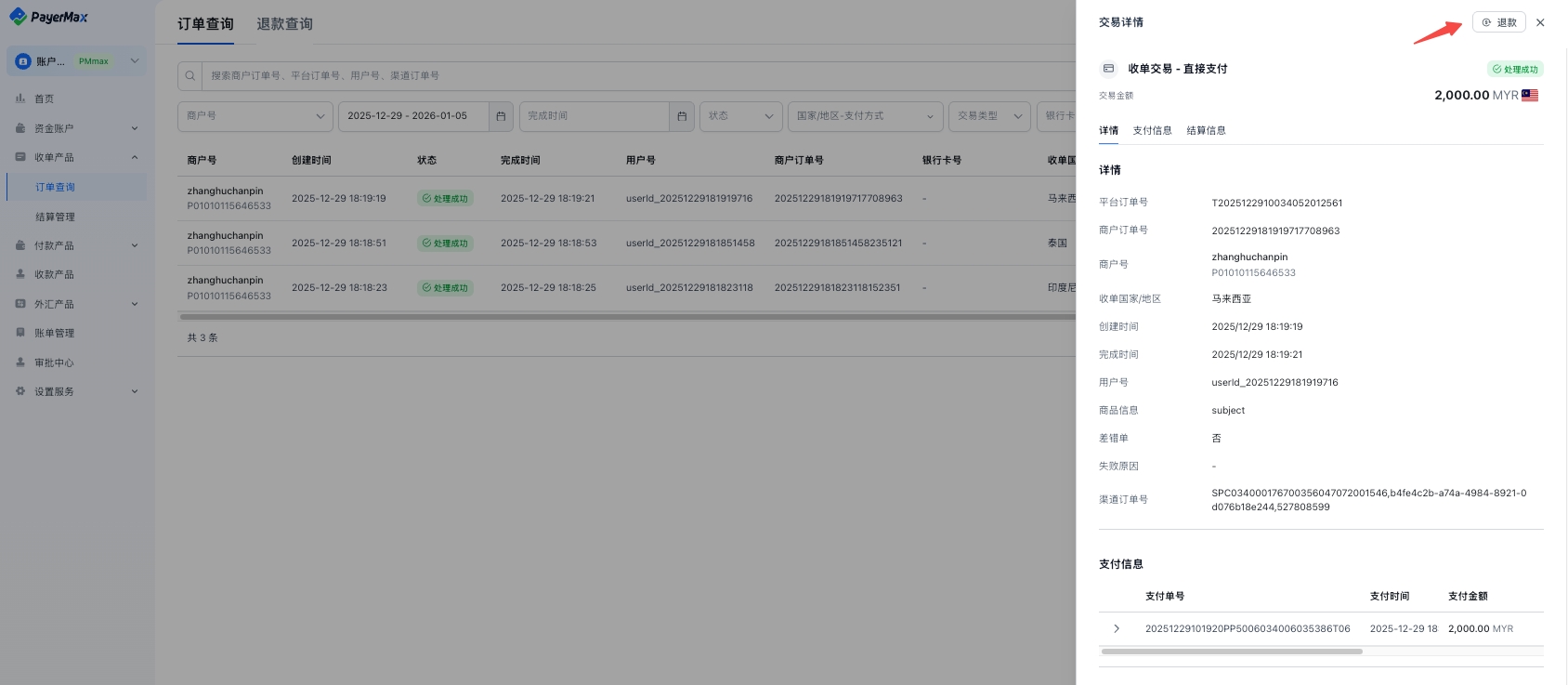Click the 付款产品 sidebar icon
The width and height of the screenshot is (1568, 685).
[x=20, y=245]
